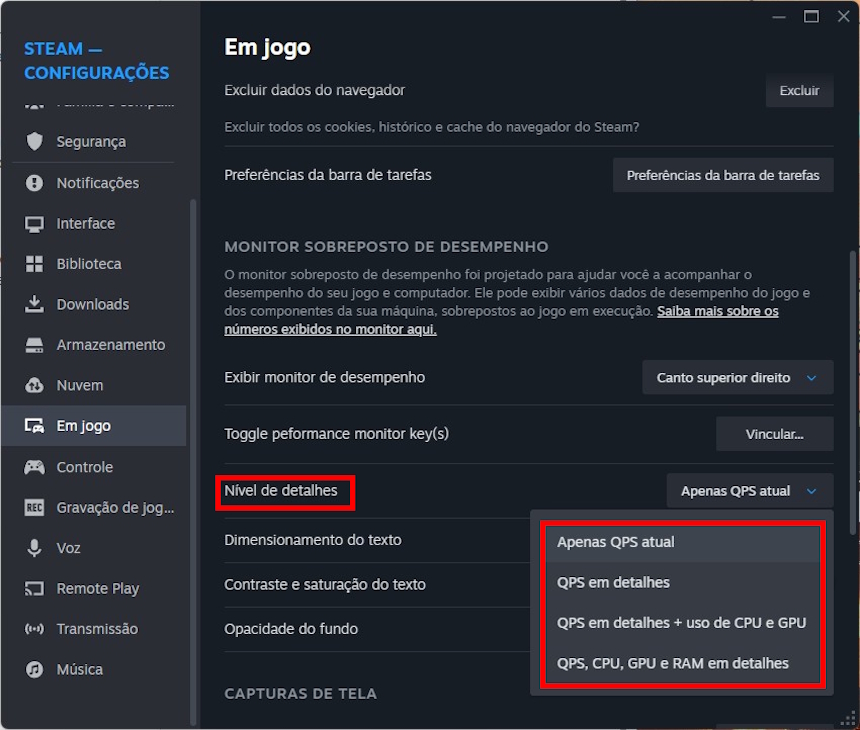Open the Nuvem cloud settings
Screen dimensions: 860x730
point(95,385)
